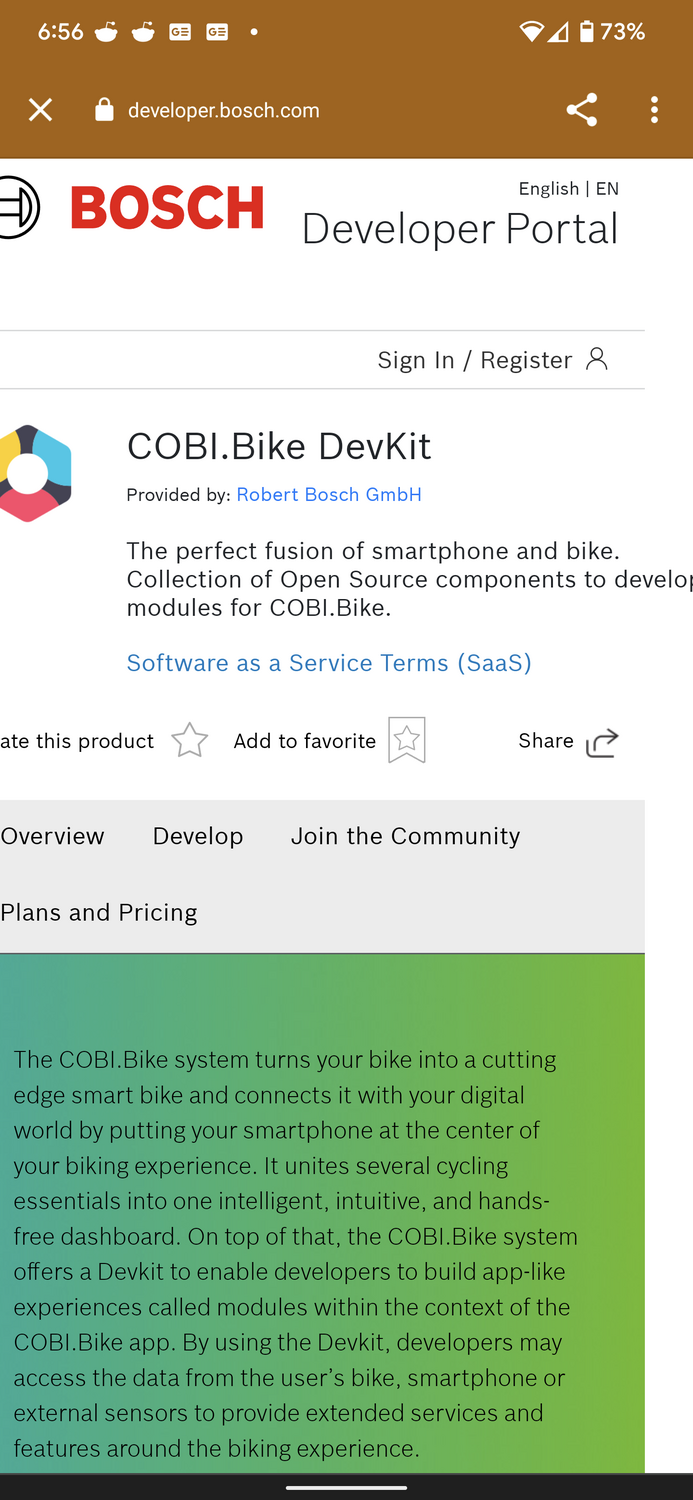Select the Plans and Pricing tab
693x1500 pixels.
[99, 912]
